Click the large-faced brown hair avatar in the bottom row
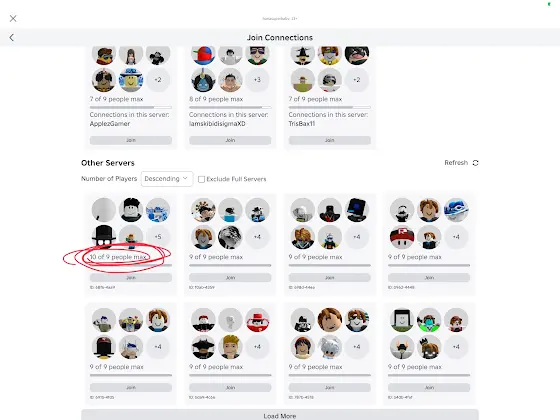560x420 pixels. (330, 320)
